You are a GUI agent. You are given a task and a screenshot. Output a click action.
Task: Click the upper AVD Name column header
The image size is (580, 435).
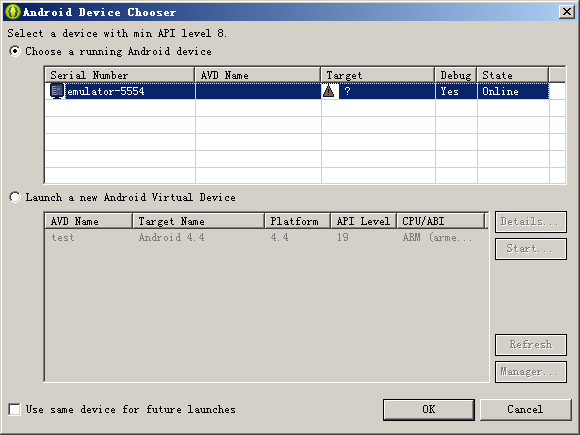click(x=258, y=75)
